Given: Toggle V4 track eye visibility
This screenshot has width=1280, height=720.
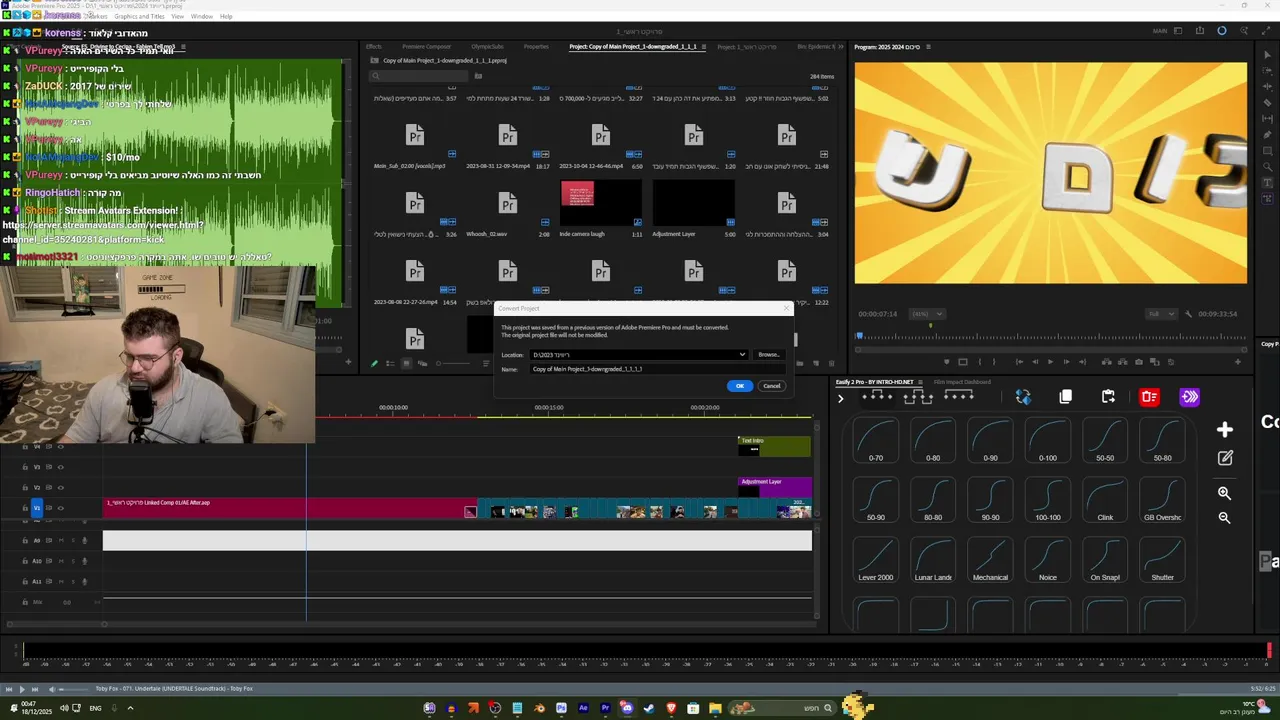Looking at the screenshot, I should [61, 446].
